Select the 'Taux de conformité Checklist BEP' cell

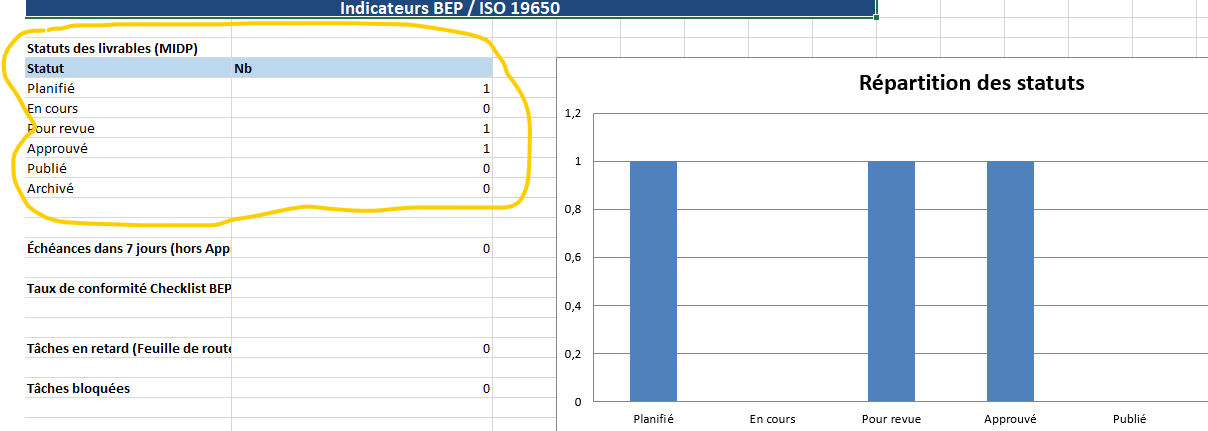[128, 289]
